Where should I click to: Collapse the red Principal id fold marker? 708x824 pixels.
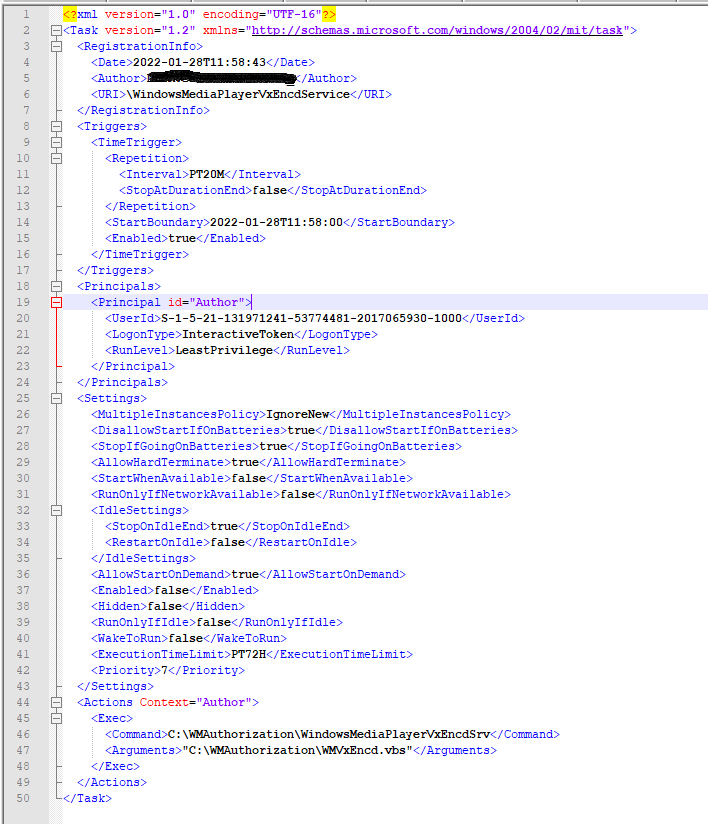point(57,302)
